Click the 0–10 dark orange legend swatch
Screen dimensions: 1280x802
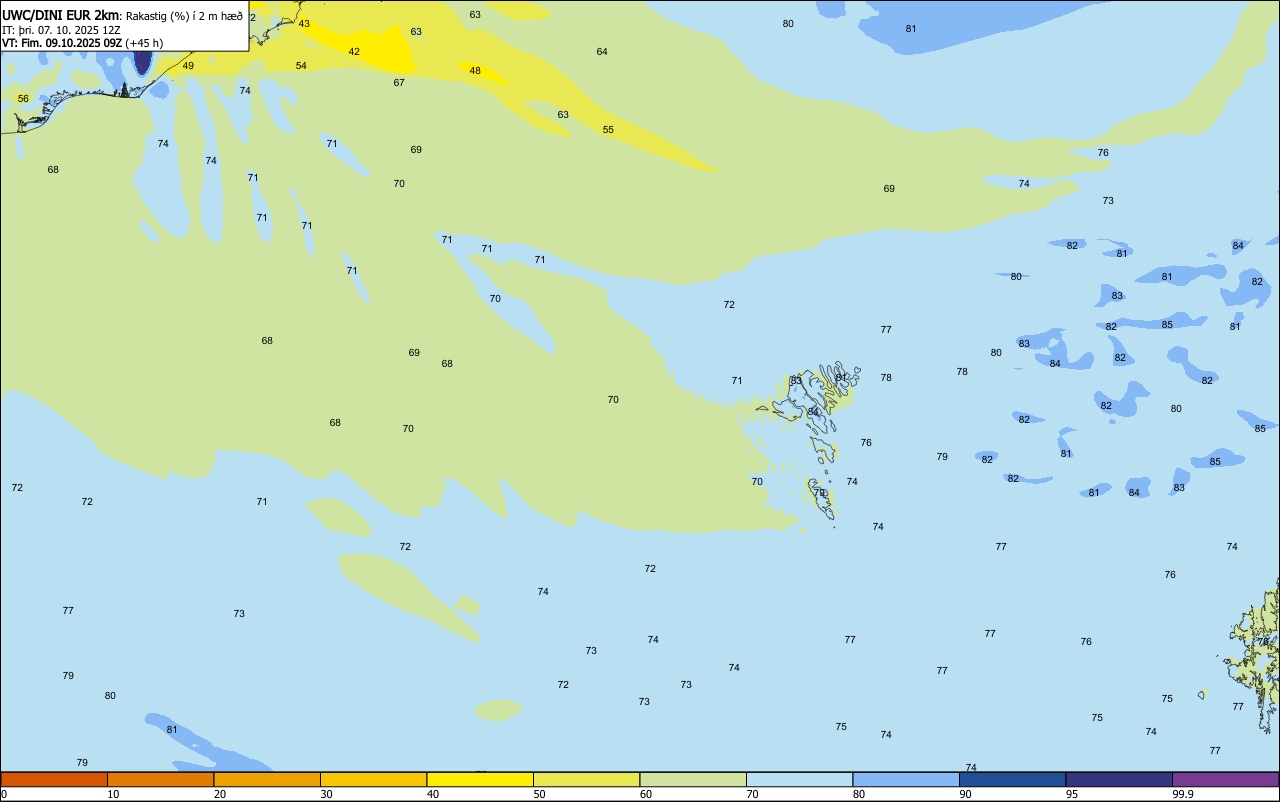point(54,779)
